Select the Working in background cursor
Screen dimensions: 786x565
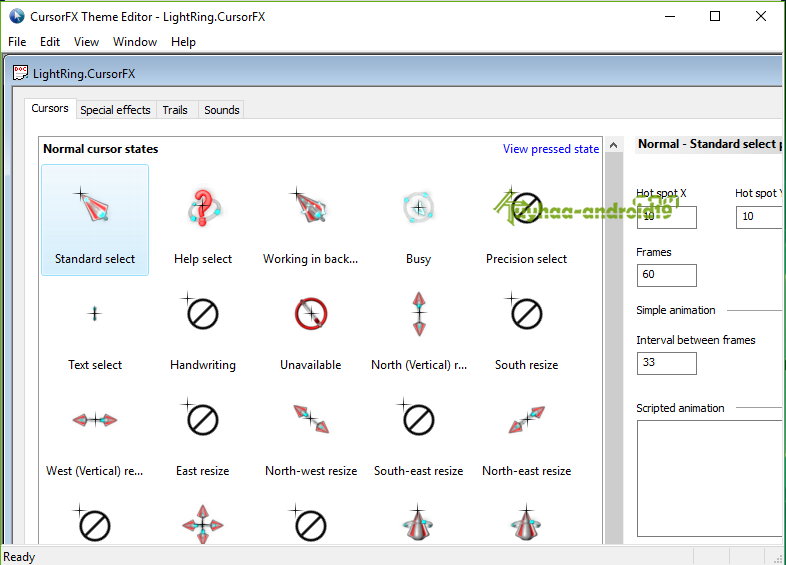pyautogui.click(x=310, y=220)
